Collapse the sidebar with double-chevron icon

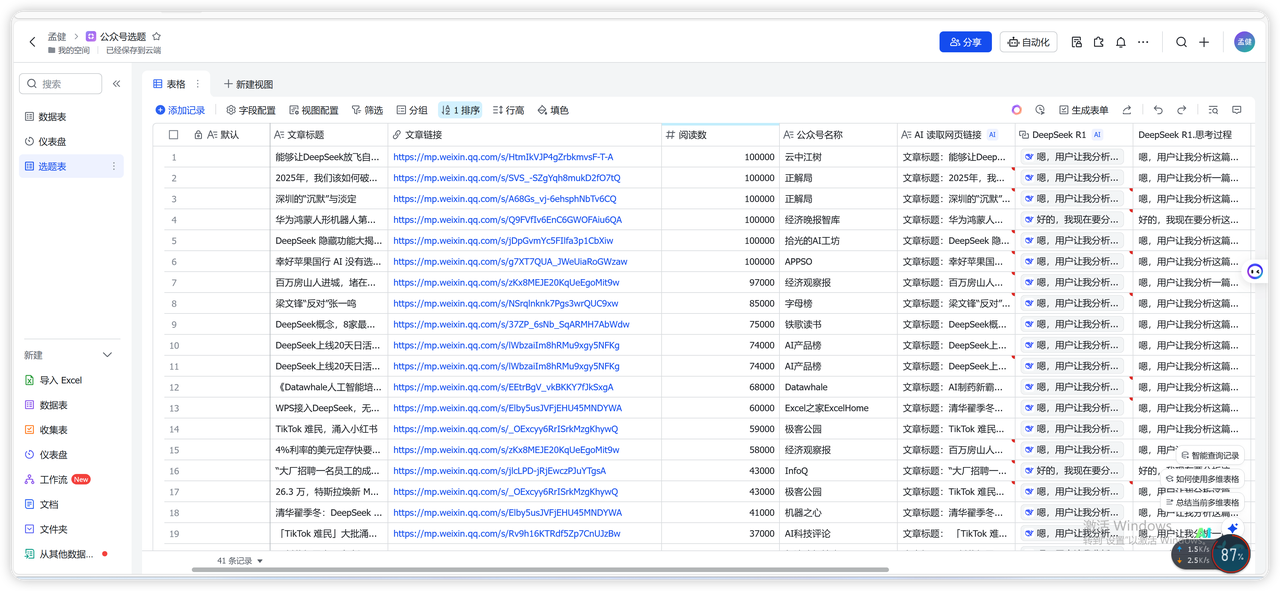[116, 84]
